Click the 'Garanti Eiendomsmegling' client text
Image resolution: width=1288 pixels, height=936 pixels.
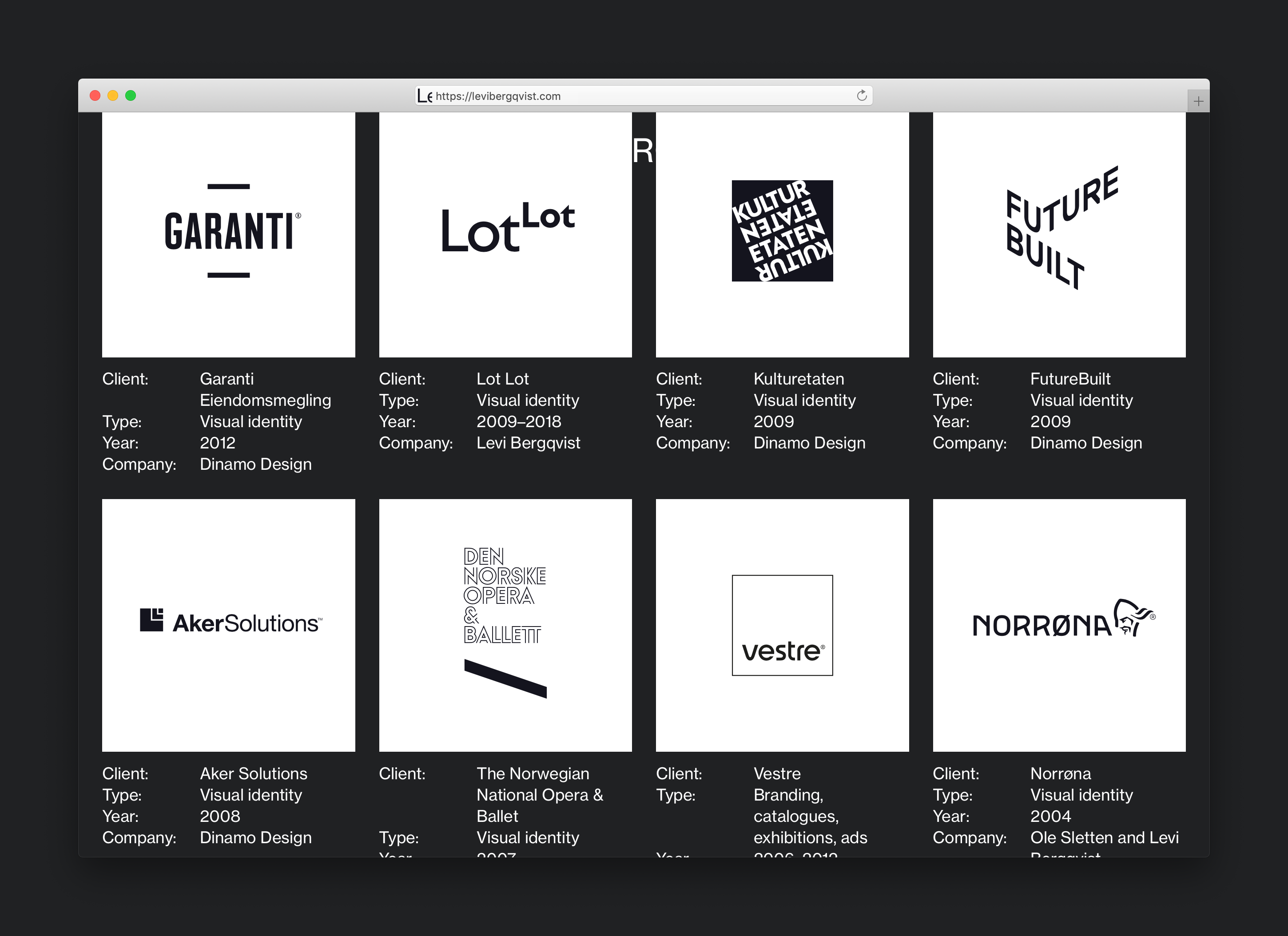click(x=265, y=389)
